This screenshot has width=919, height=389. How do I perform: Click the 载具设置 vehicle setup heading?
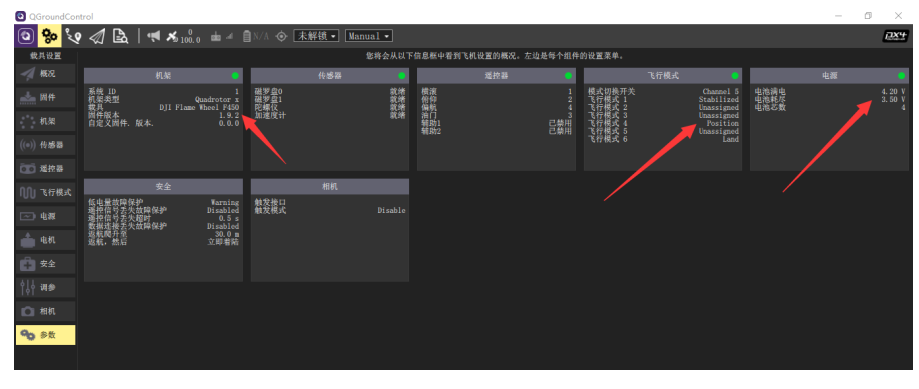pos(46,56)
